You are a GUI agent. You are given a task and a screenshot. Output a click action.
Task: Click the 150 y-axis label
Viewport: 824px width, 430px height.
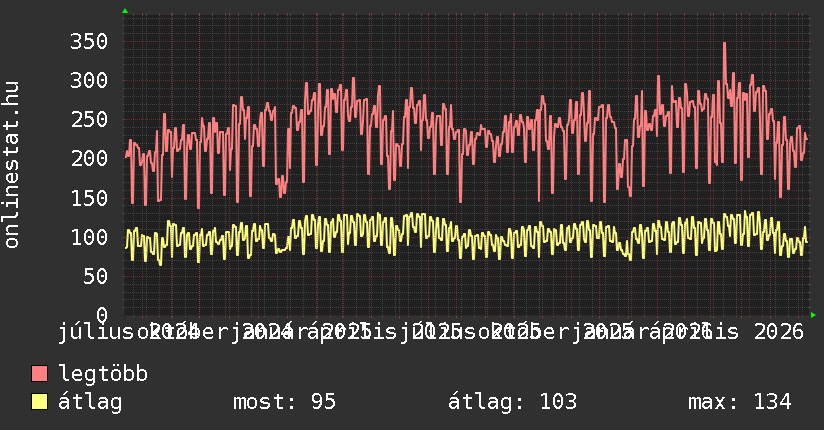click(x=89, y=198)
